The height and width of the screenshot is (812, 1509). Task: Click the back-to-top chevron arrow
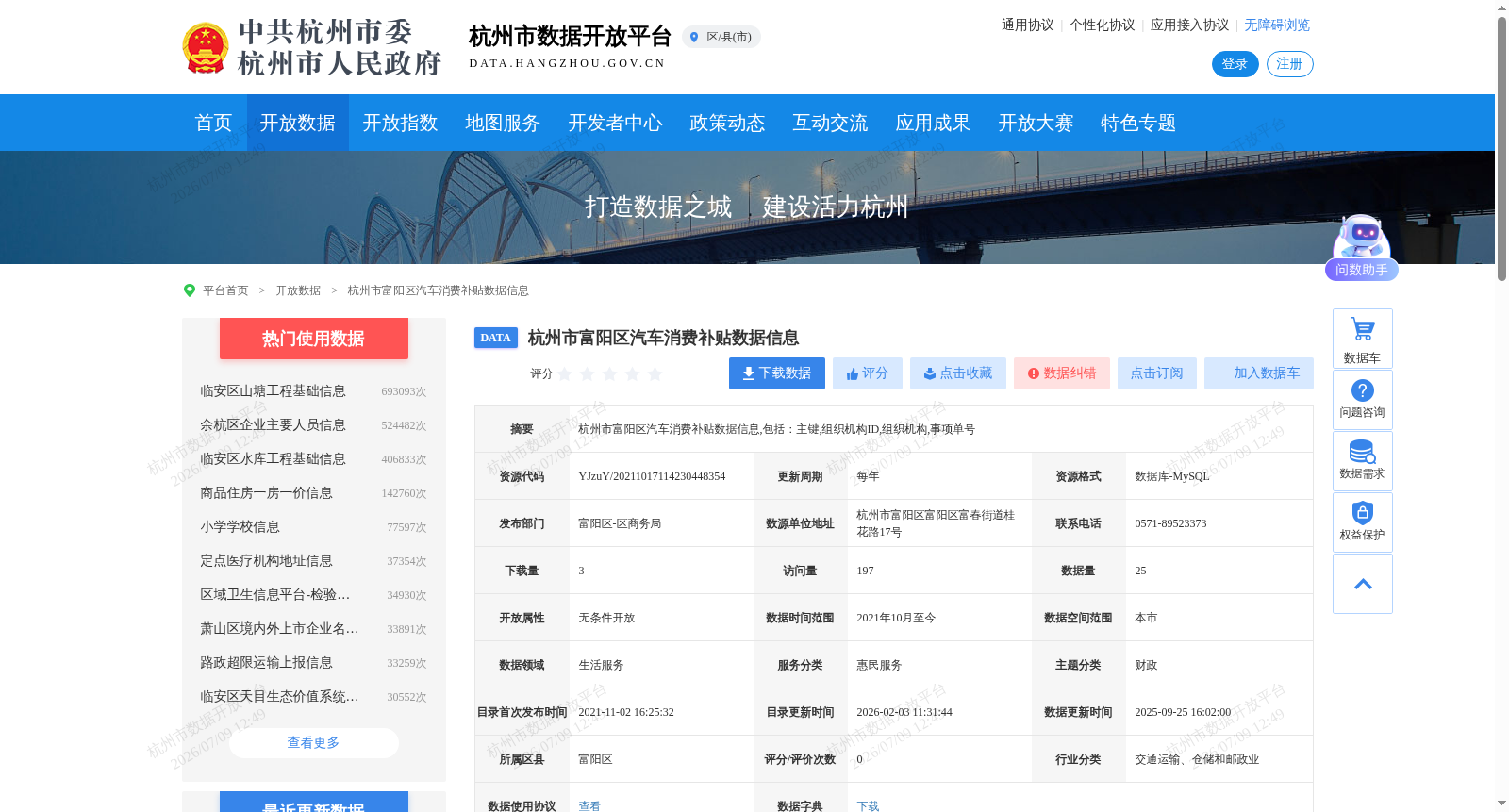click(1362, 584)
